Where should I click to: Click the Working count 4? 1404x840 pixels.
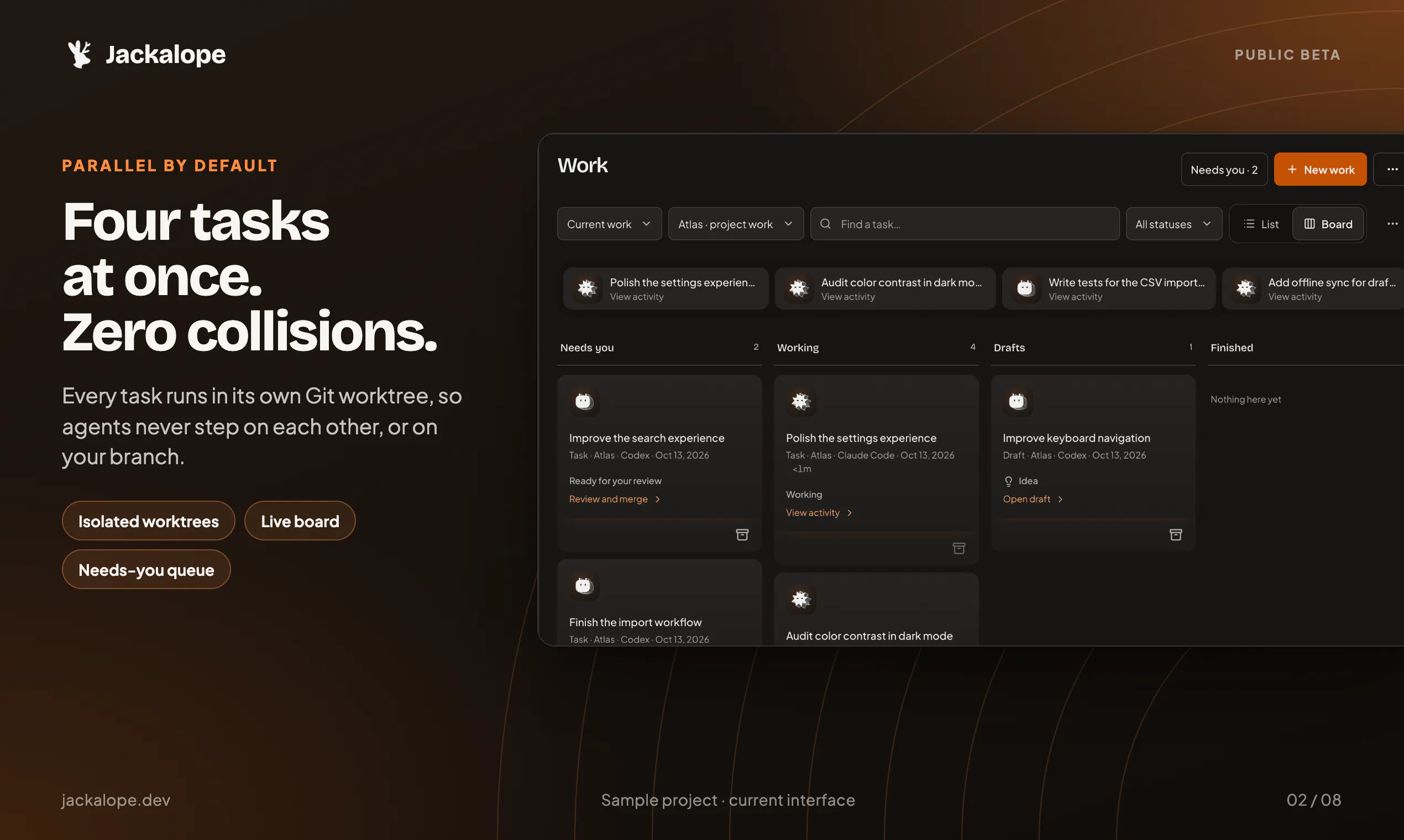973,347
